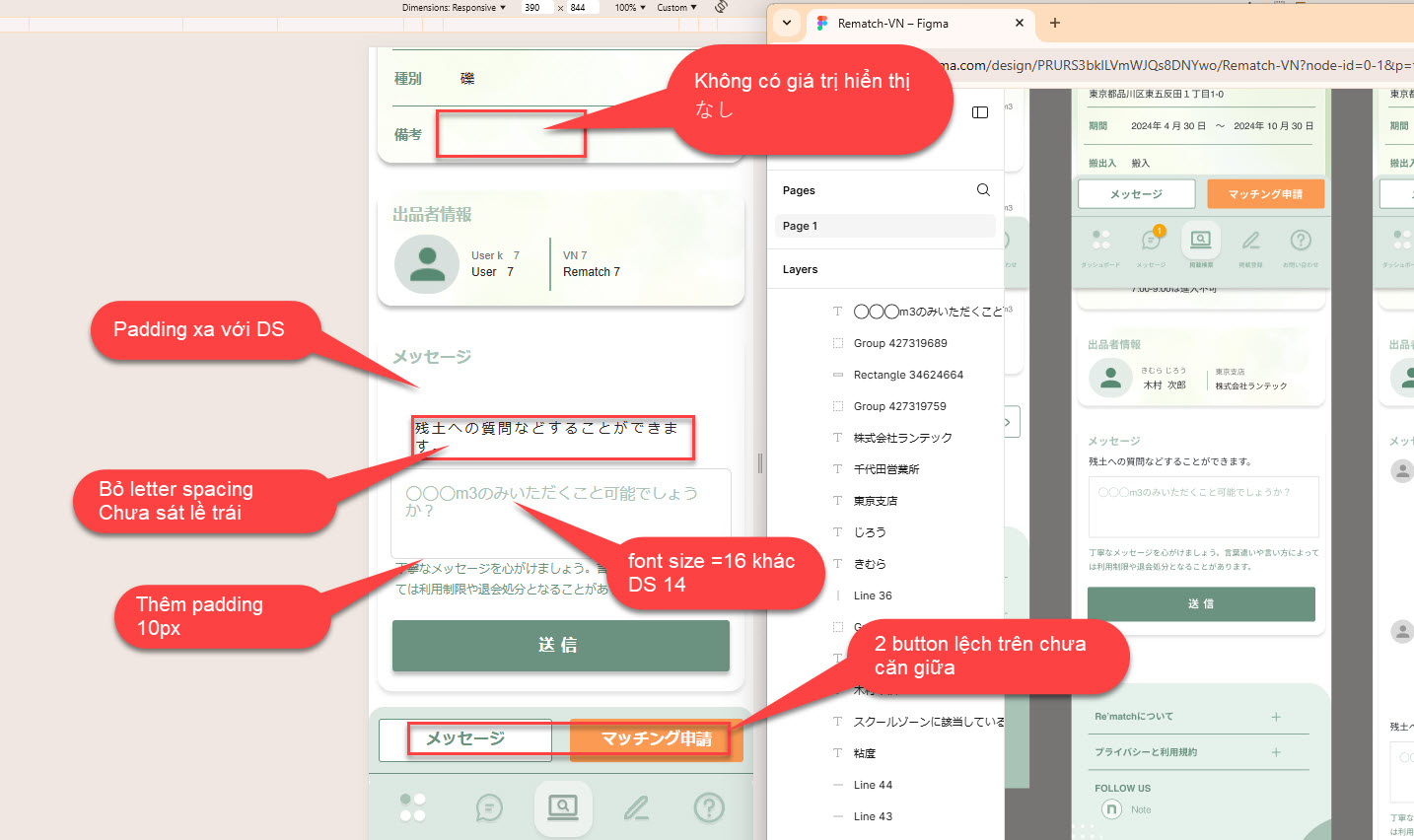This screenshot has height=840, width=1414.
Task: Open the browser tab search chevron
Action: pos(787,23)
